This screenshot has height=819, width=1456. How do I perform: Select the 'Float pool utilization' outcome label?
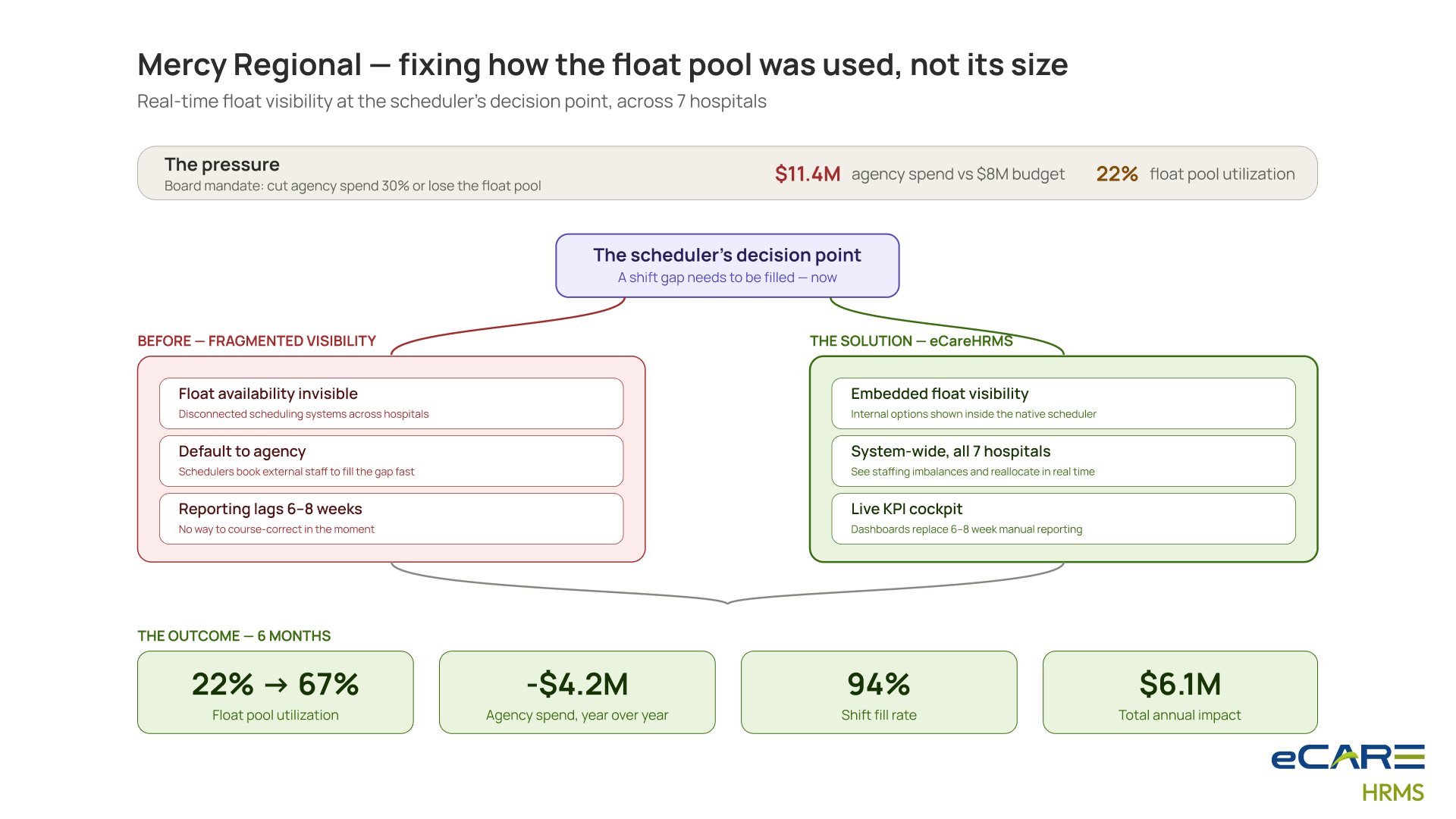275,715
